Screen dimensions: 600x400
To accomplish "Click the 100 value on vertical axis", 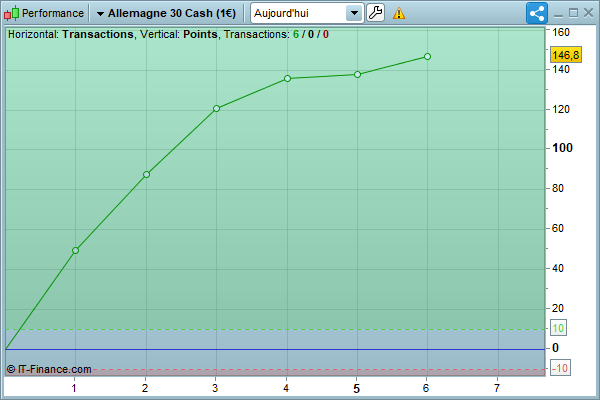I will click(562, 148).
